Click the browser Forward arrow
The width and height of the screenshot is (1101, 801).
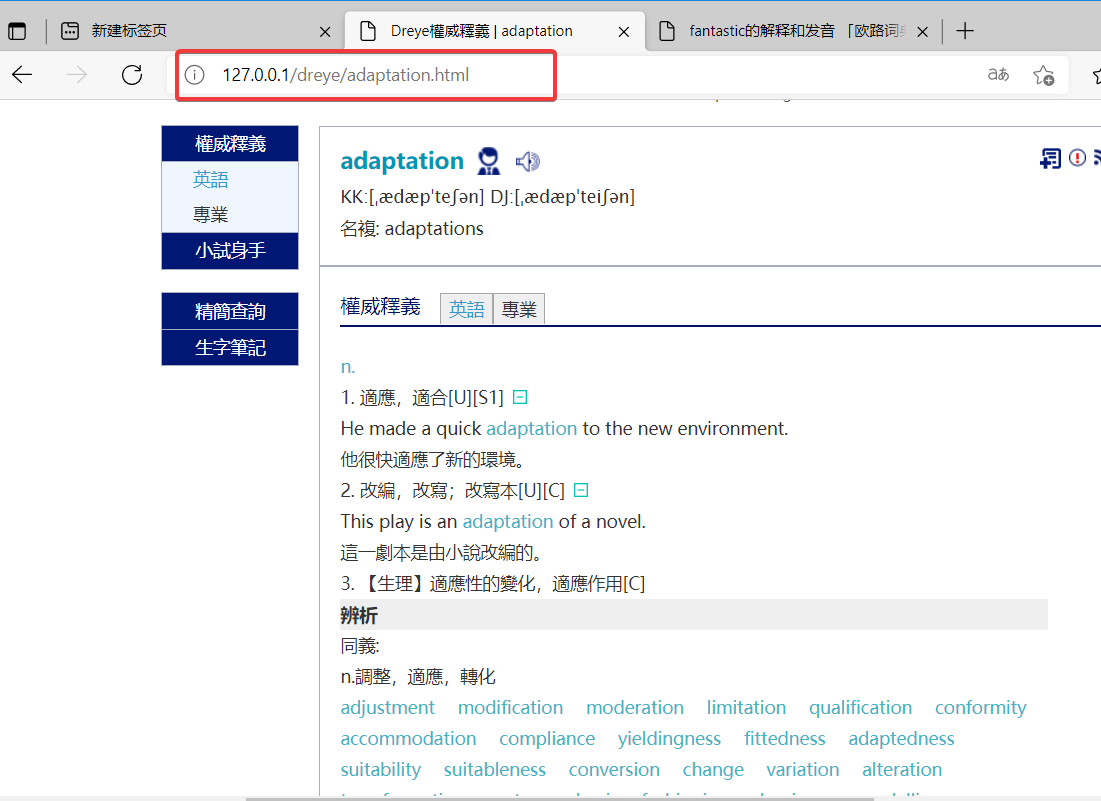(77, 74)
